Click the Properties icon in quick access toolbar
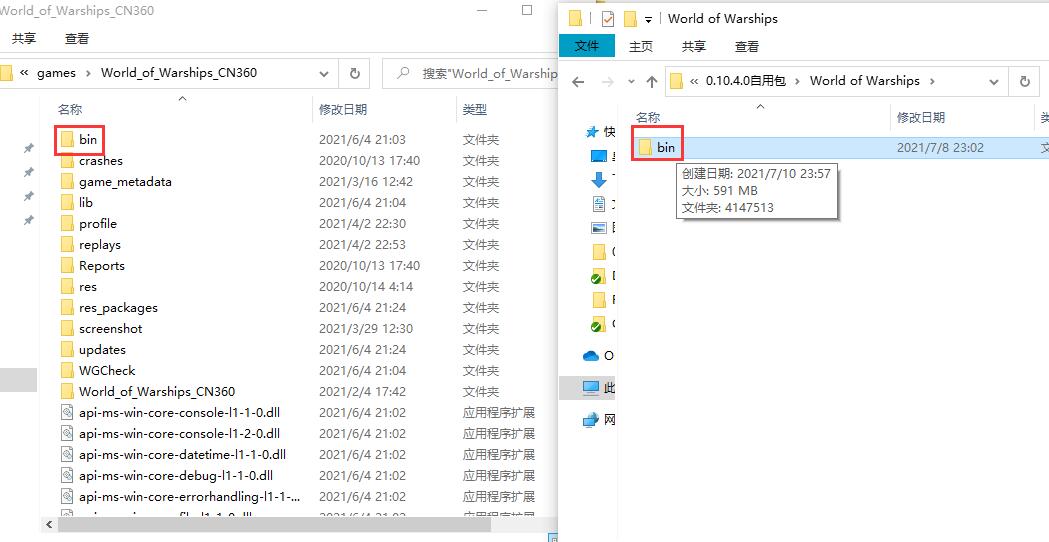 click(x=607, y=19)
